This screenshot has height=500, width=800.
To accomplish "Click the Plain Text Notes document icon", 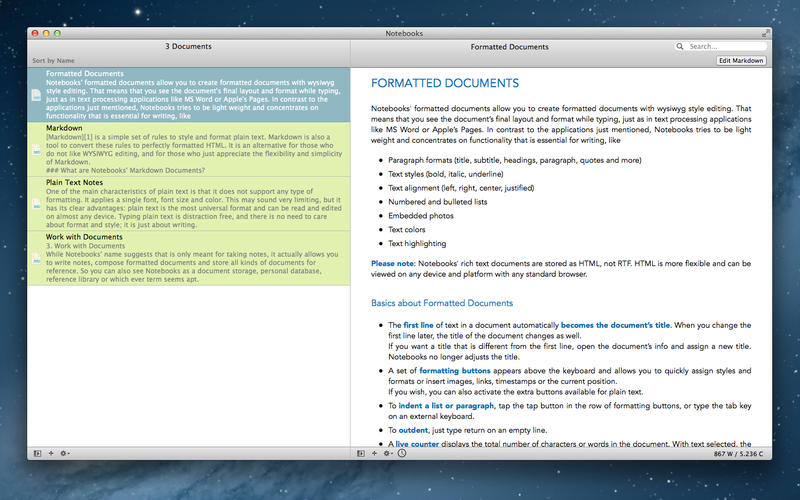I will click(x=37, y=203).
